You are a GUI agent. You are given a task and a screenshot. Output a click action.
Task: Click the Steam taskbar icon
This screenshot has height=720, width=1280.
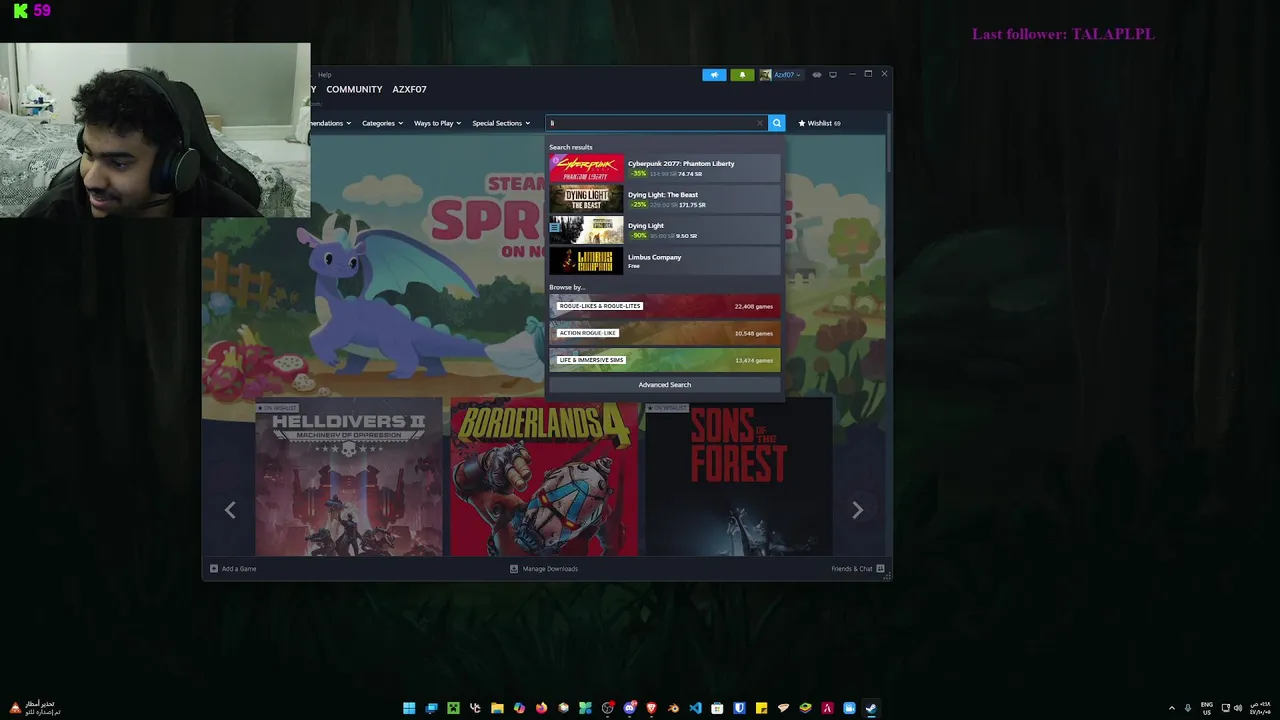coord(871,708)
